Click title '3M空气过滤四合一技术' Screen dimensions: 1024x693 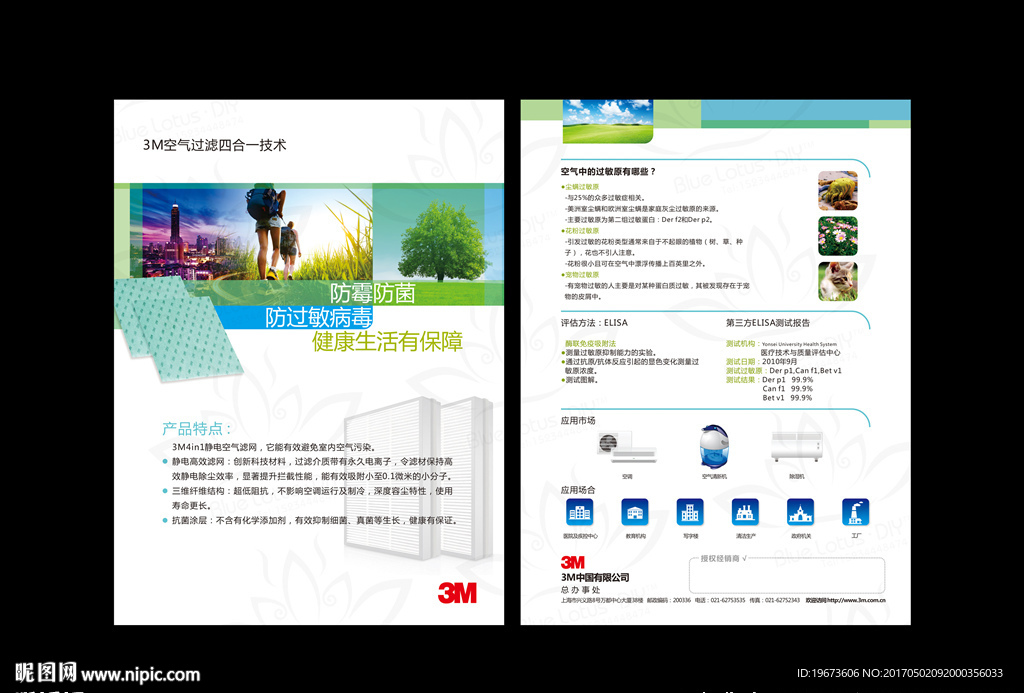point(215,145)
